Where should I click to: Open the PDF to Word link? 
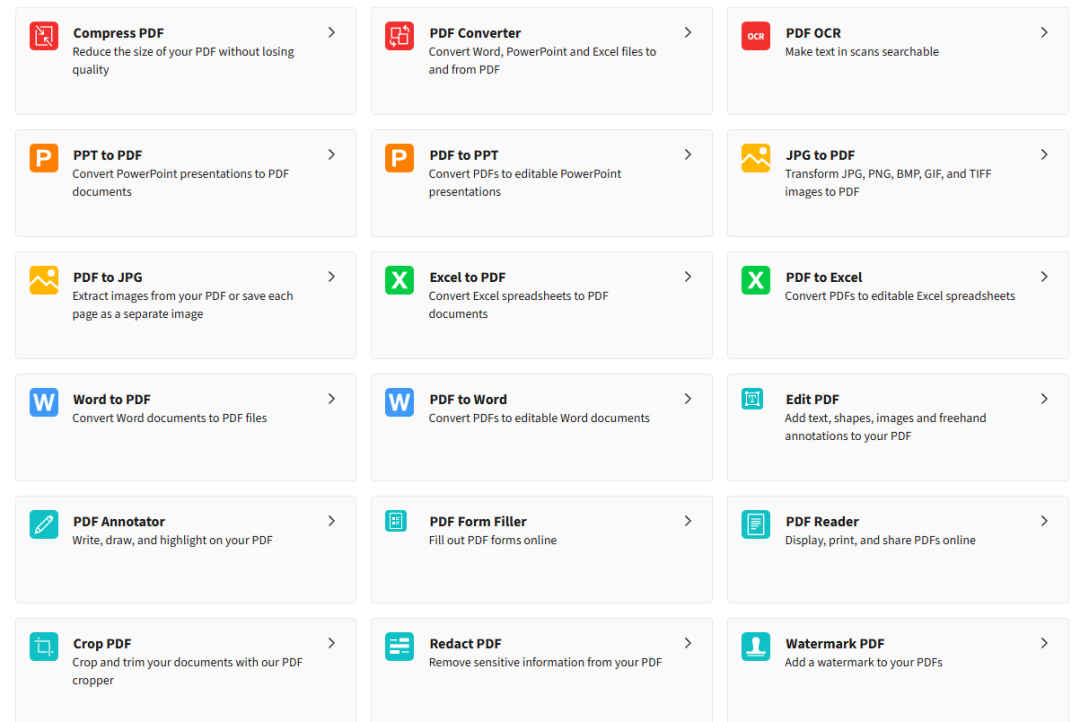(468, 399)
